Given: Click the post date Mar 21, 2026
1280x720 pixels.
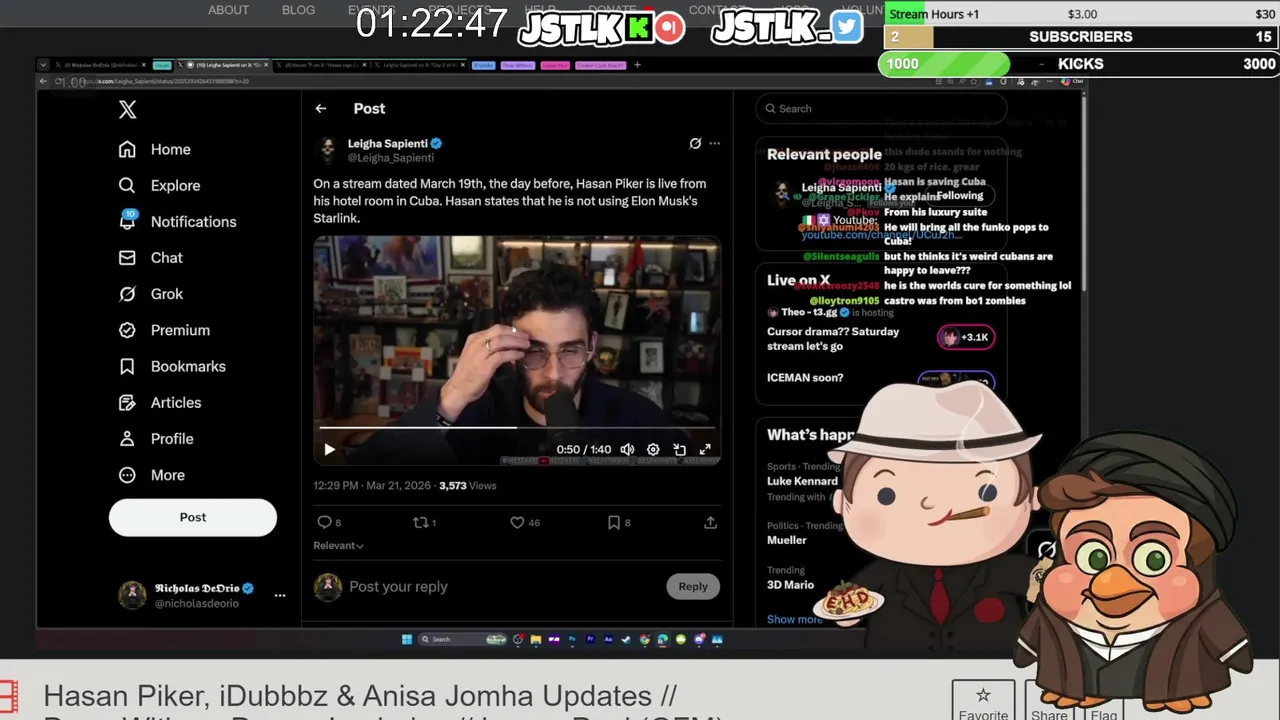Looking at the screenshot, I should 398,485.
